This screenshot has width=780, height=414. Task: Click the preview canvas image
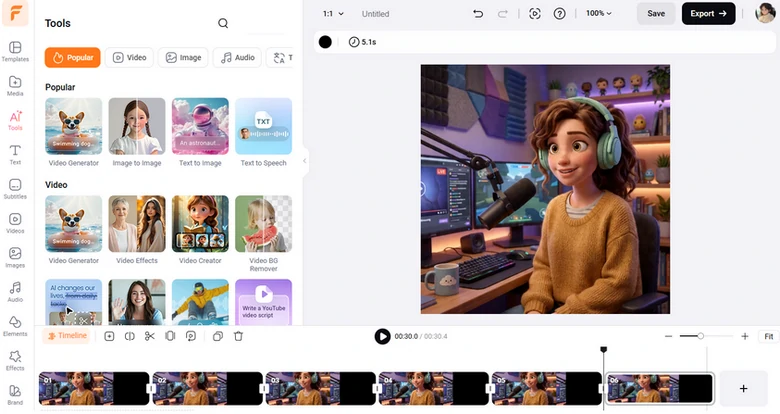[x=545, y=189]
